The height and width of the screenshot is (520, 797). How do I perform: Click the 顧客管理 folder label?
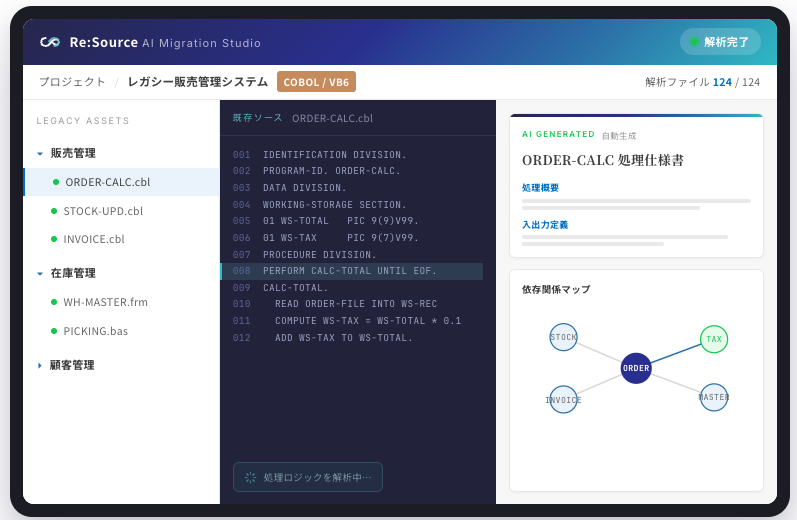[72, 365]
